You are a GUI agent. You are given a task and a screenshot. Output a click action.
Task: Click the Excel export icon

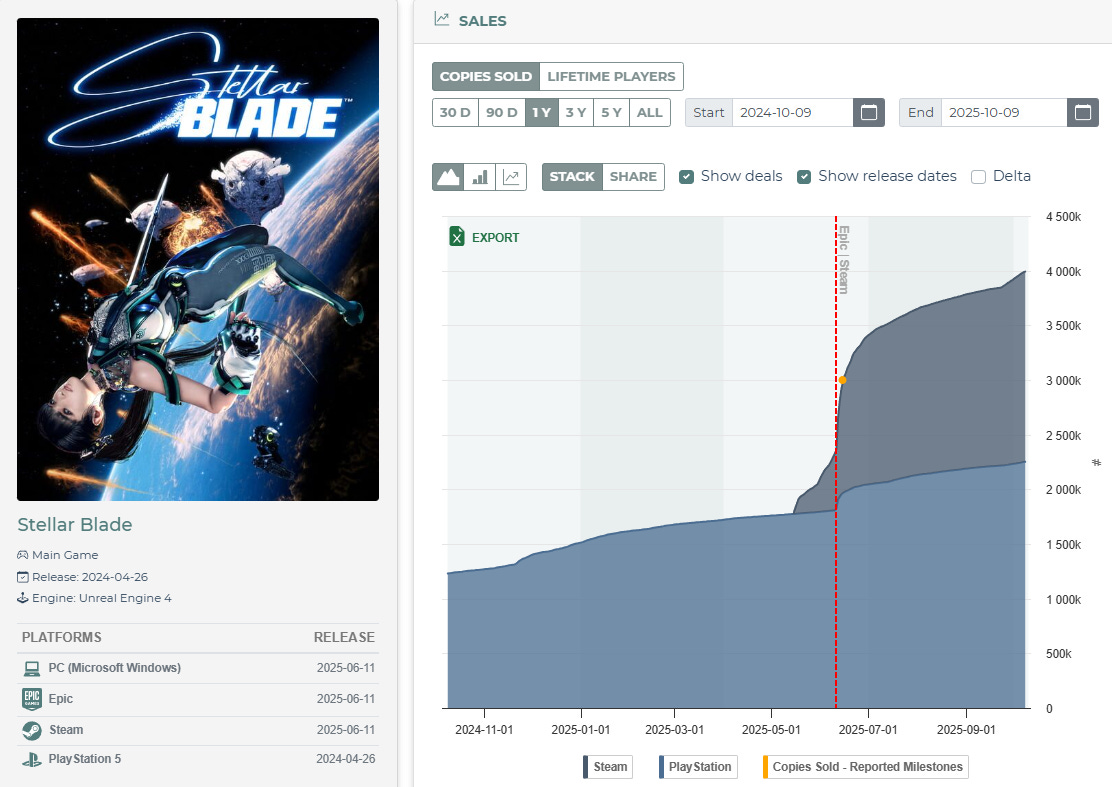[x=457, y=237]
